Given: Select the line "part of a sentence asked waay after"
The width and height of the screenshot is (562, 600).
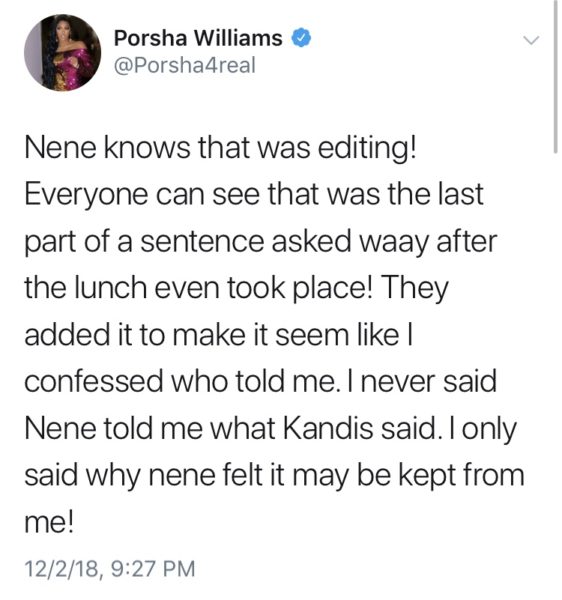Looking at the screenshot, I should tap(261, 243).
